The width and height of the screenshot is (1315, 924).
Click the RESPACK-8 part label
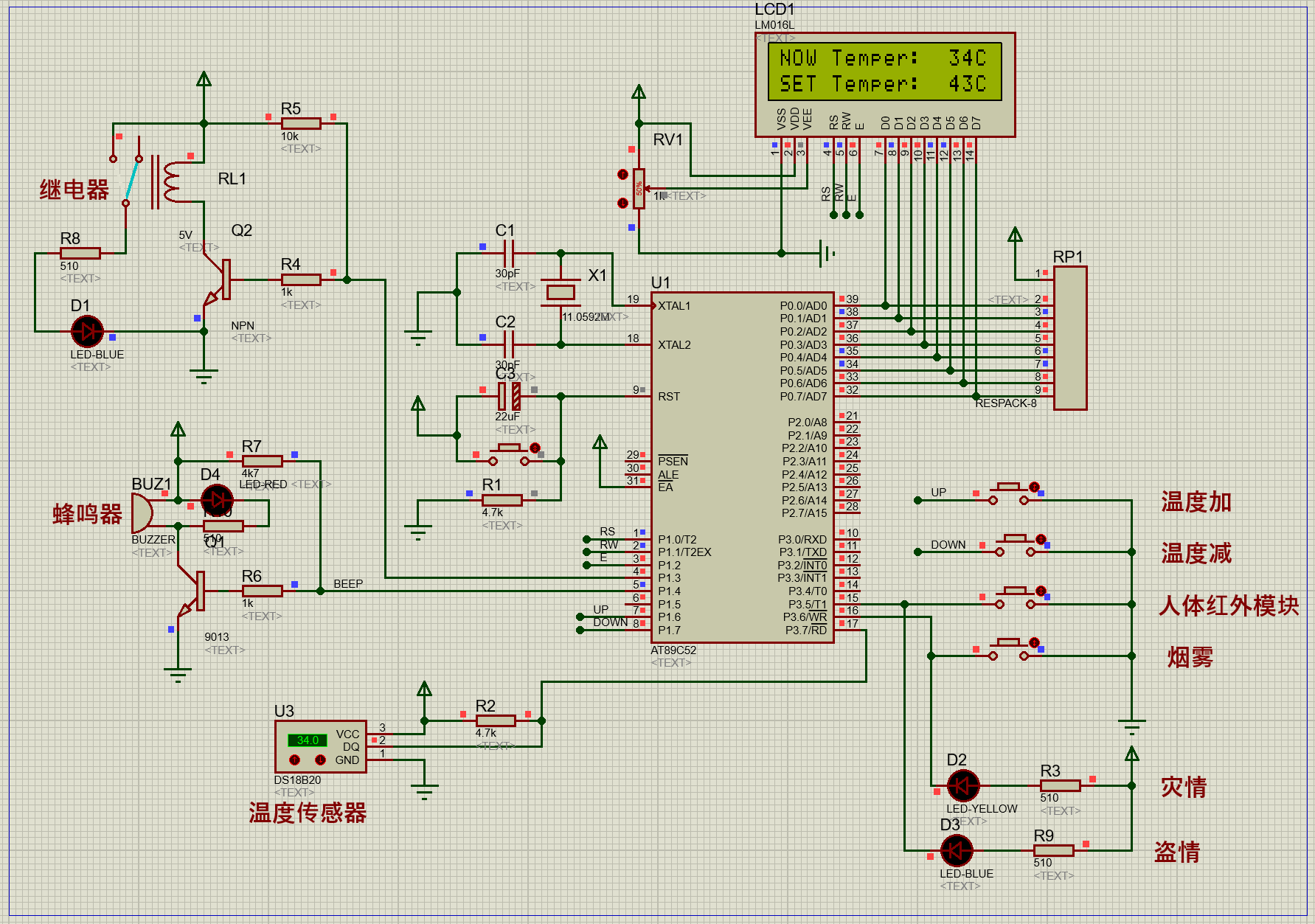pos(1006,403)
